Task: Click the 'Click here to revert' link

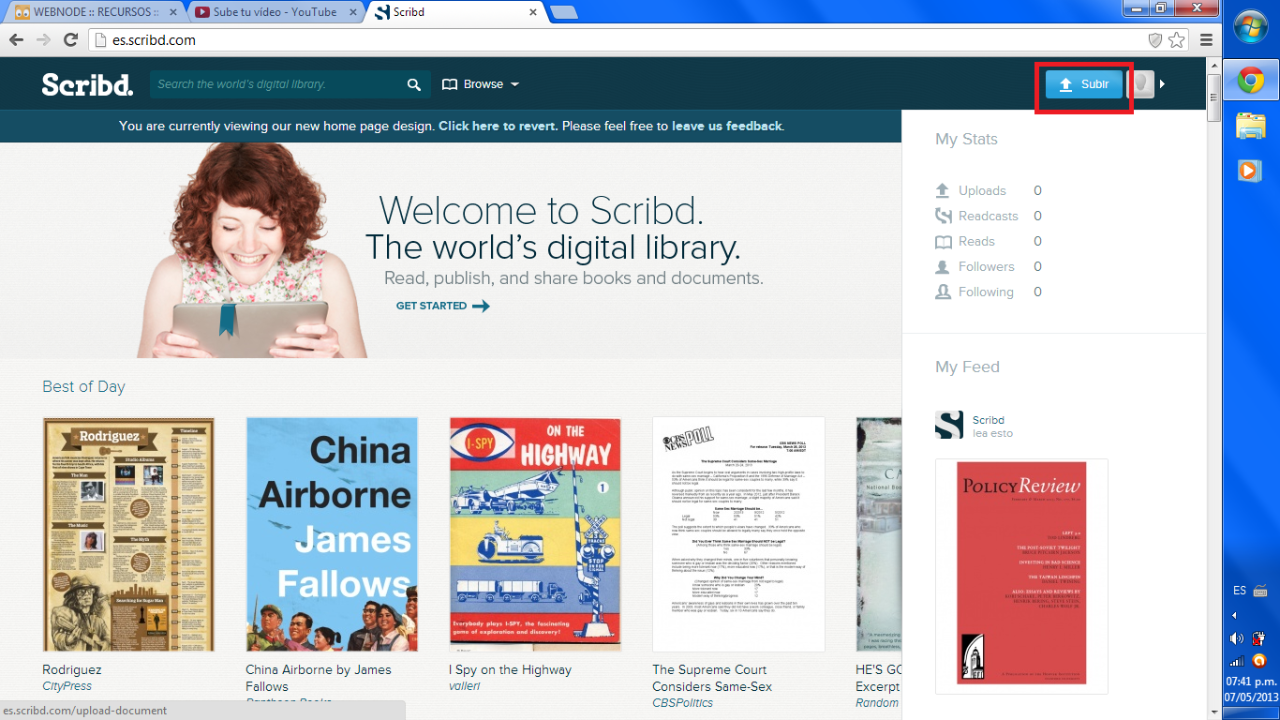Action: pyautogui.click(x=497, y=126)
